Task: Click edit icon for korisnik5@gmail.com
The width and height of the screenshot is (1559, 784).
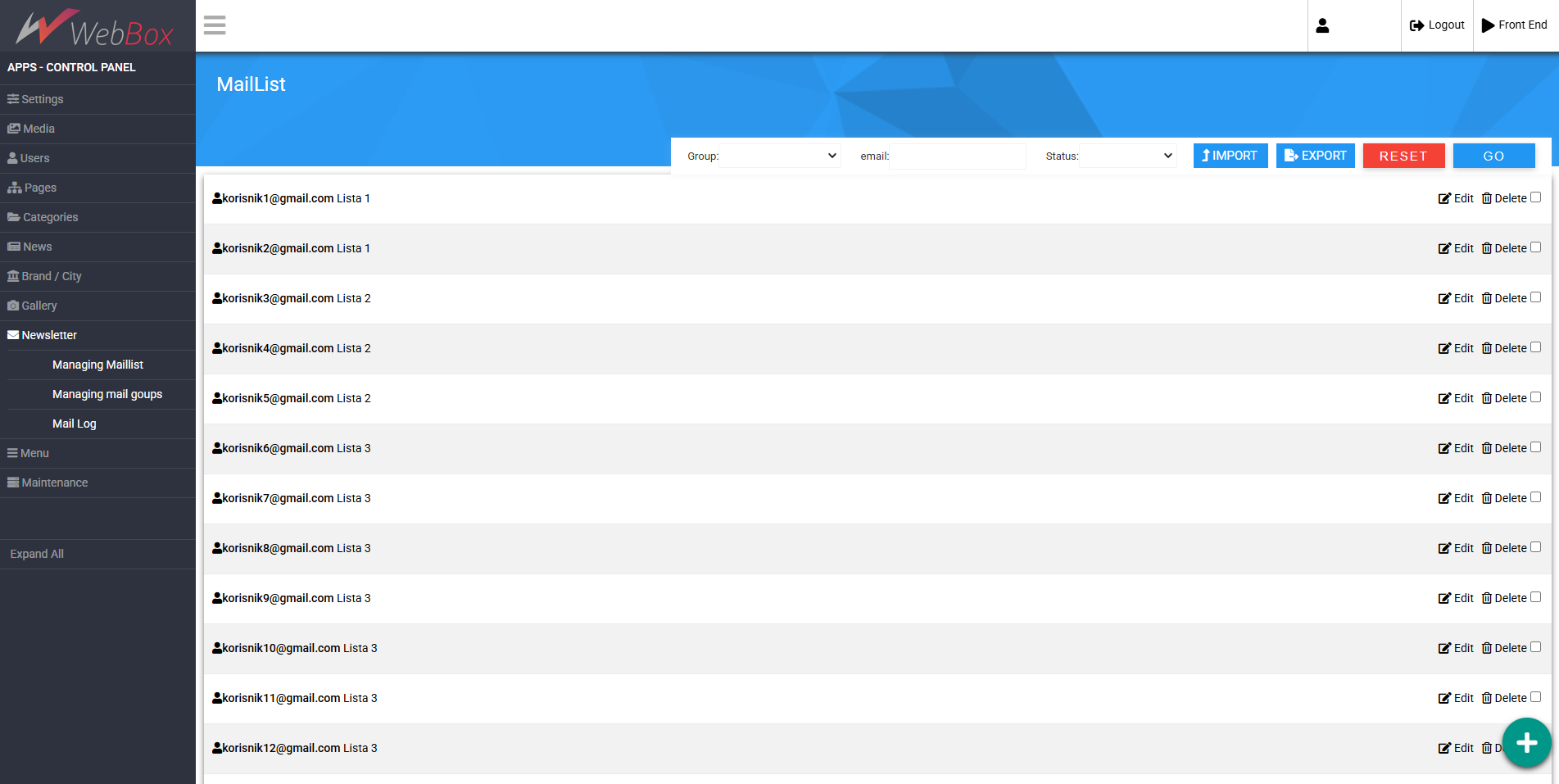Action: point(1444,399)
